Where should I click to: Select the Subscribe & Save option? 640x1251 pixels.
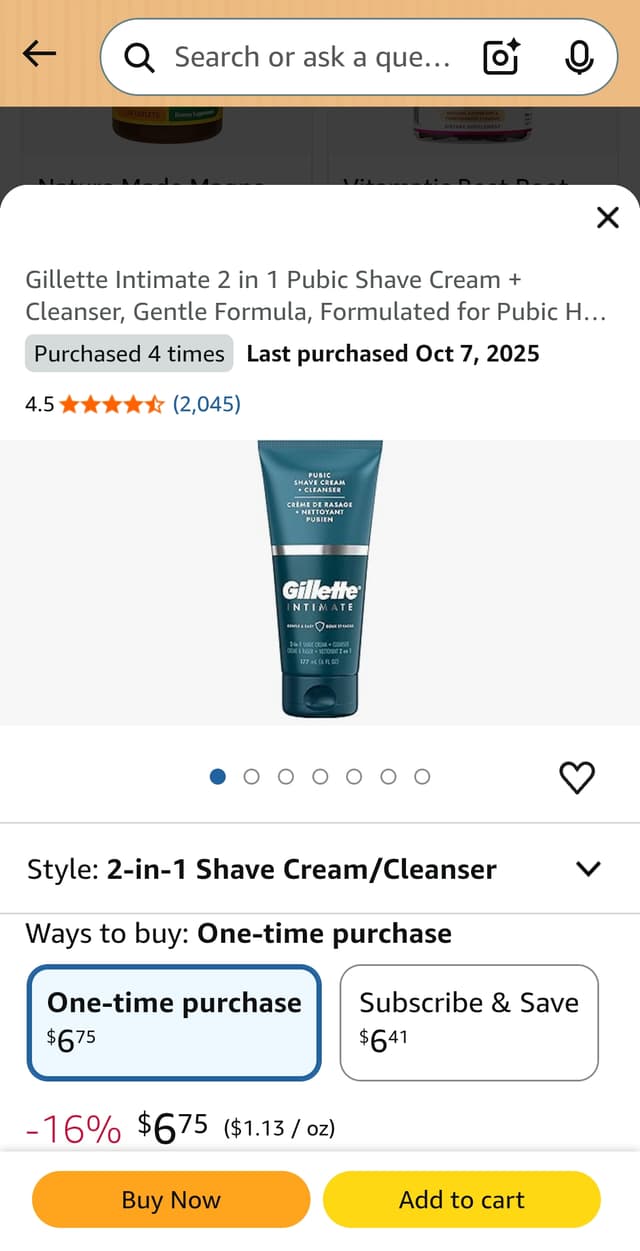click(469, 1022)
